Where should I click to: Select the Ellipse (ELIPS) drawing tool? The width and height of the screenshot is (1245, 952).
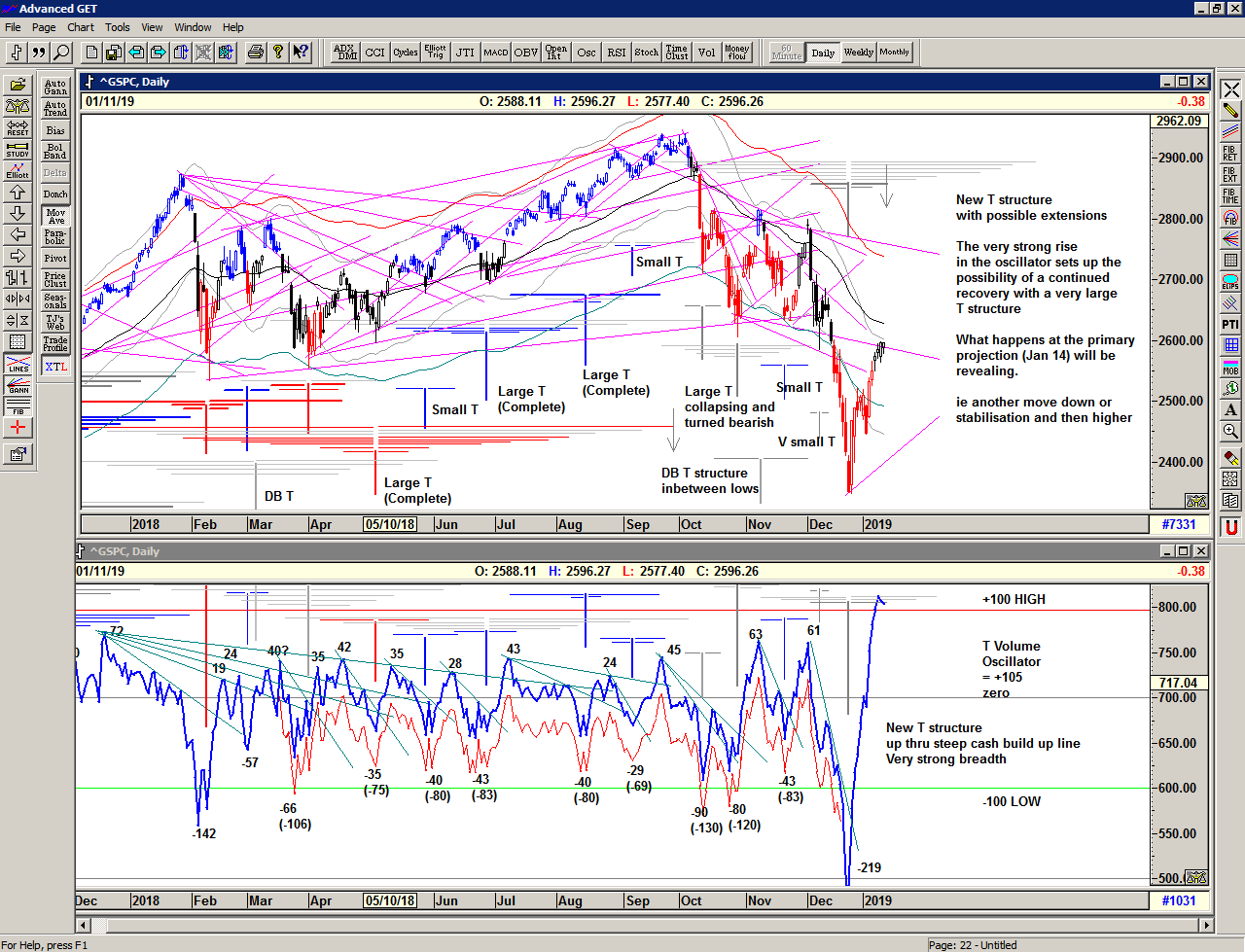pyautogui.click(x=1230, y=282)
